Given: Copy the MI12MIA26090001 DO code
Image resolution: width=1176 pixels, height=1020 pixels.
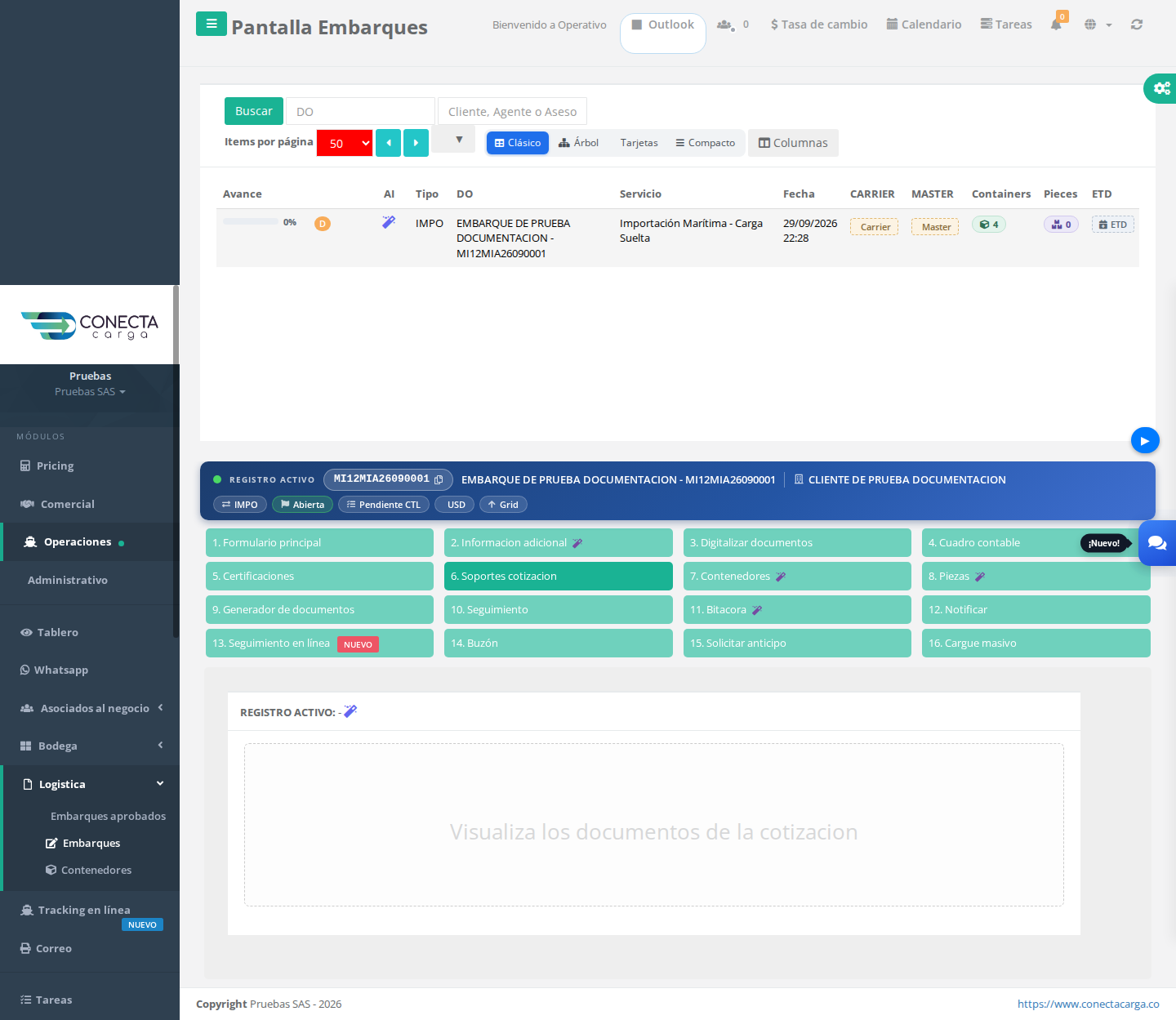Looking at the screenshot, I should click(x=439, y=479).
